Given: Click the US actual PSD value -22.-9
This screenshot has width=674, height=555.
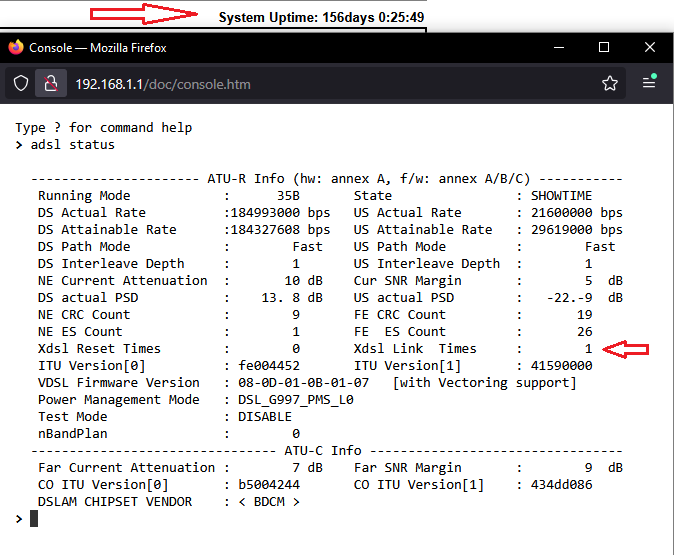Looking at the screenshot, I should (x=569, y=297).
